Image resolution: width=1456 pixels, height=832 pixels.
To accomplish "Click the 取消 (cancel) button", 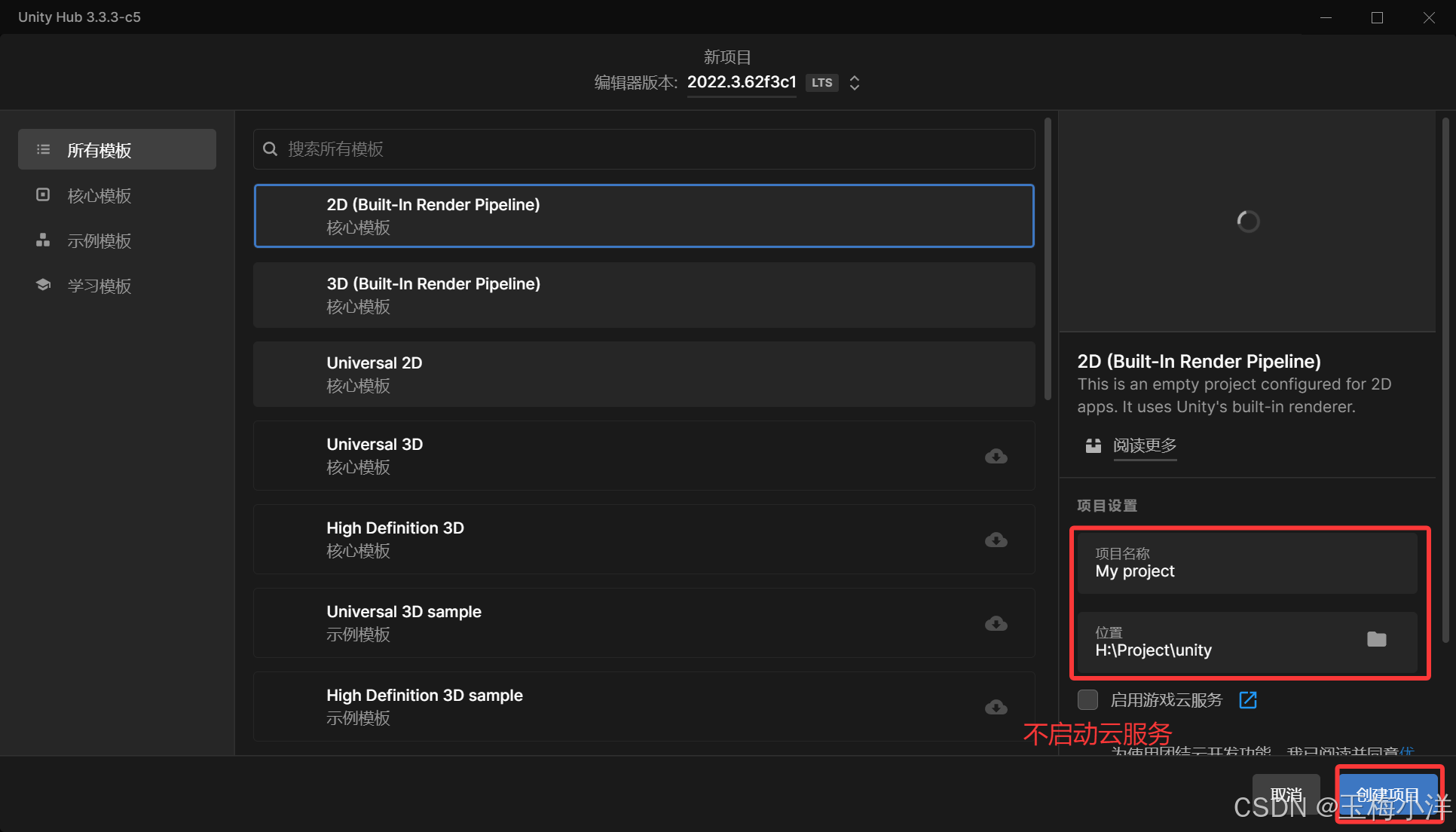I will tap(1286, 794).
